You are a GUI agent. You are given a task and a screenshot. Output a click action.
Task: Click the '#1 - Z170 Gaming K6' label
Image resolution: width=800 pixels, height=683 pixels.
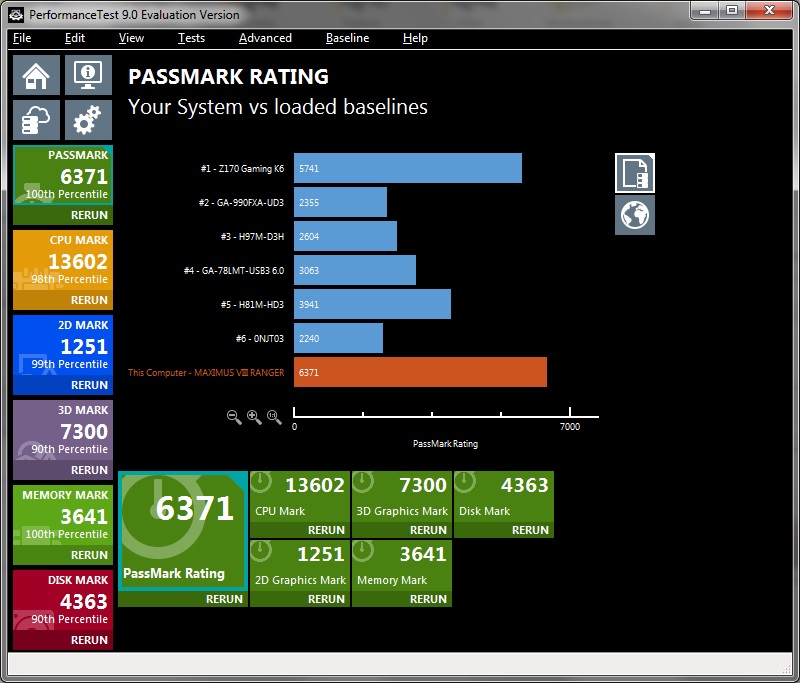tap(242, 169)
